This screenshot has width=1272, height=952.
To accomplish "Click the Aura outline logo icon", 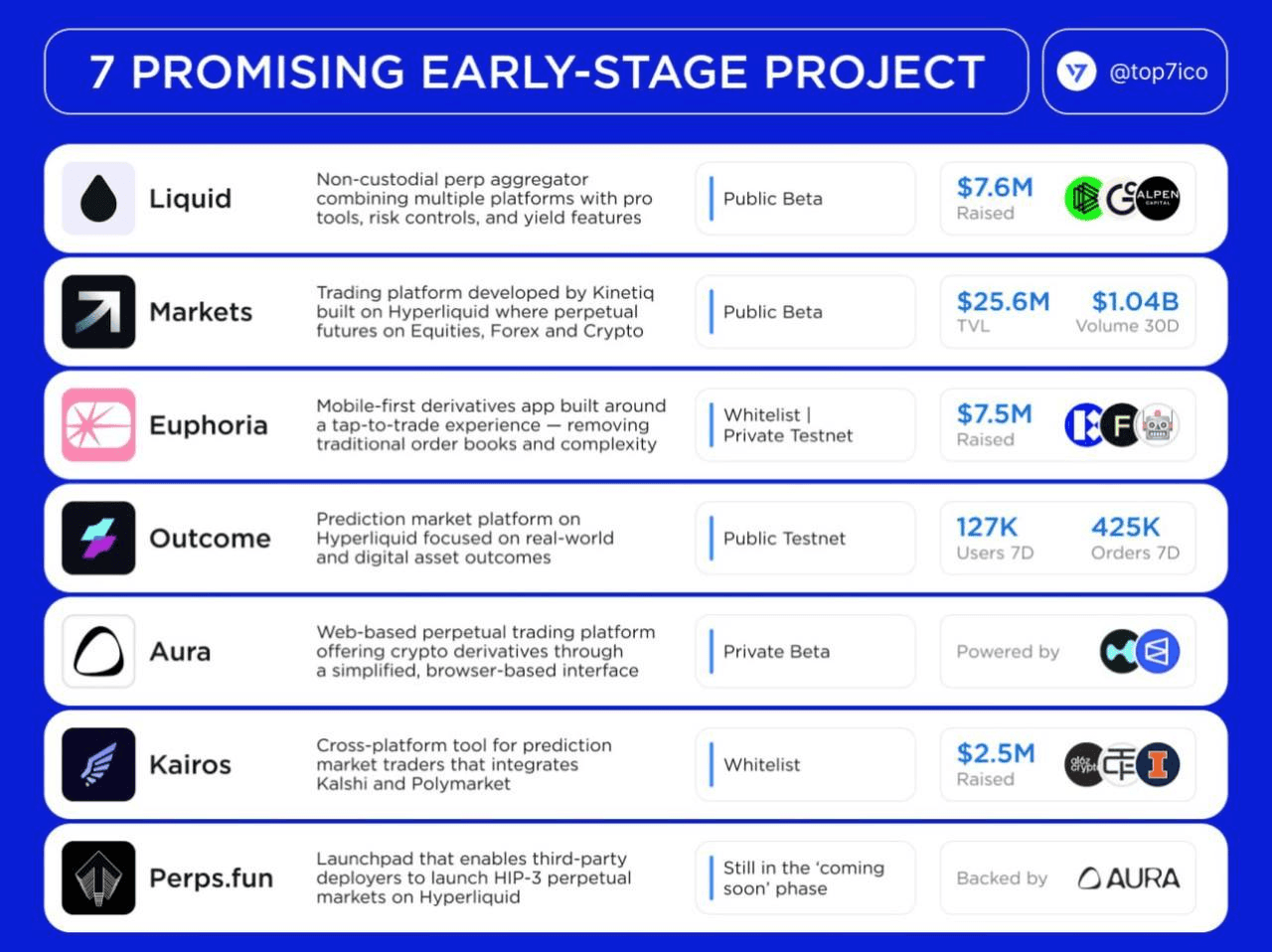I will (x=98, y=652).
